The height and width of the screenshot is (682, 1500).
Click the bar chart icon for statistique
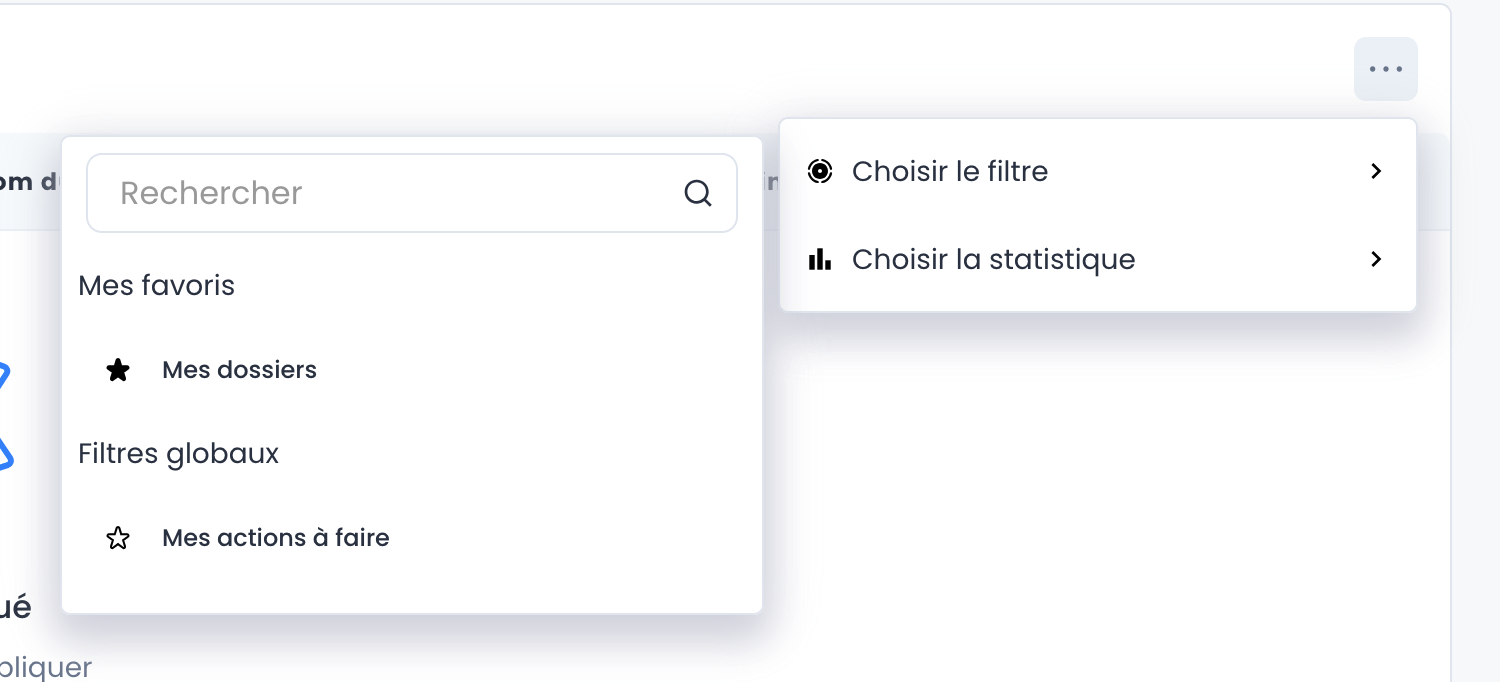click(x=819, y=260)
